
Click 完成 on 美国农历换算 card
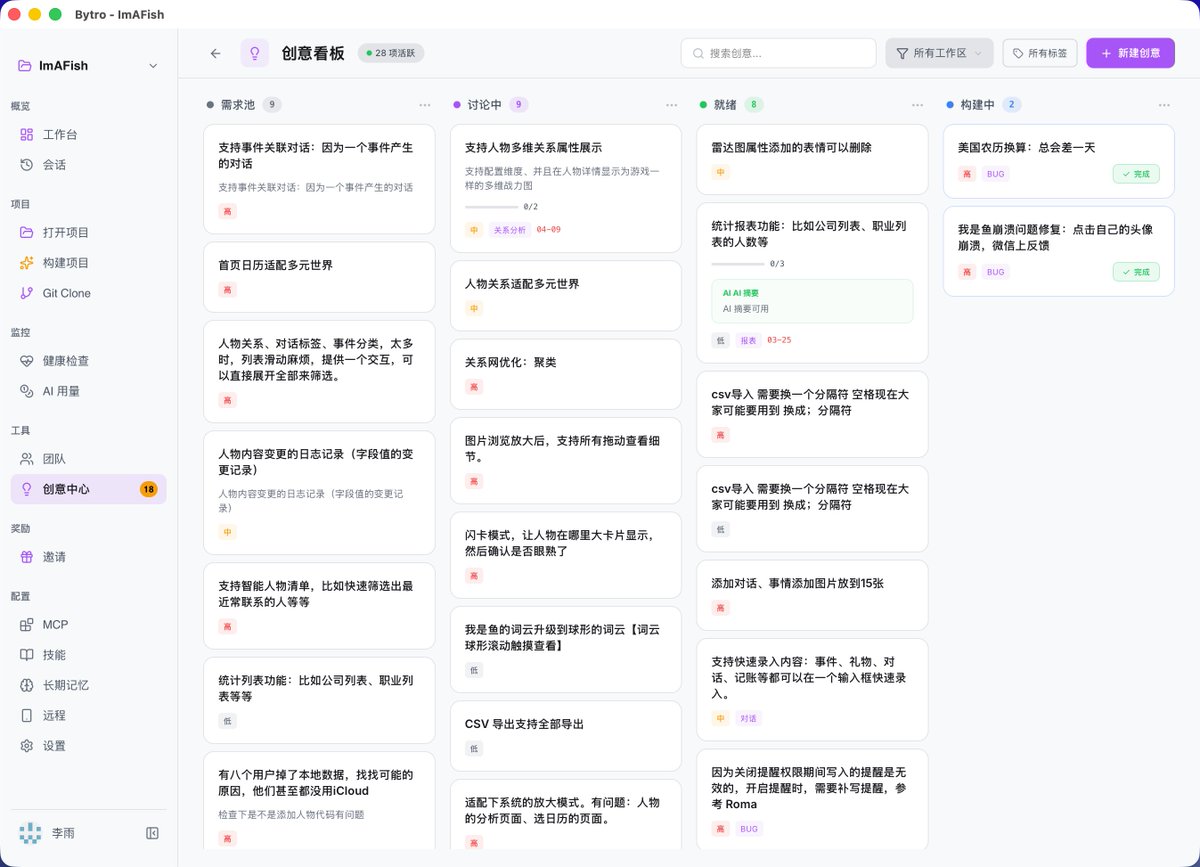[1136, 174]
